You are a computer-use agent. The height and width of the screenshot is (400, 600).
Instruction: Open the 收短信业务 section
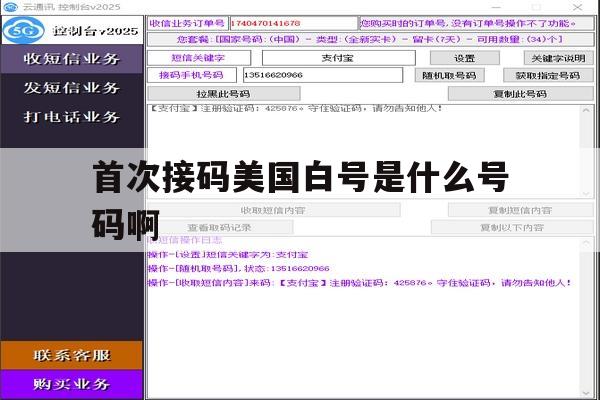72,59
